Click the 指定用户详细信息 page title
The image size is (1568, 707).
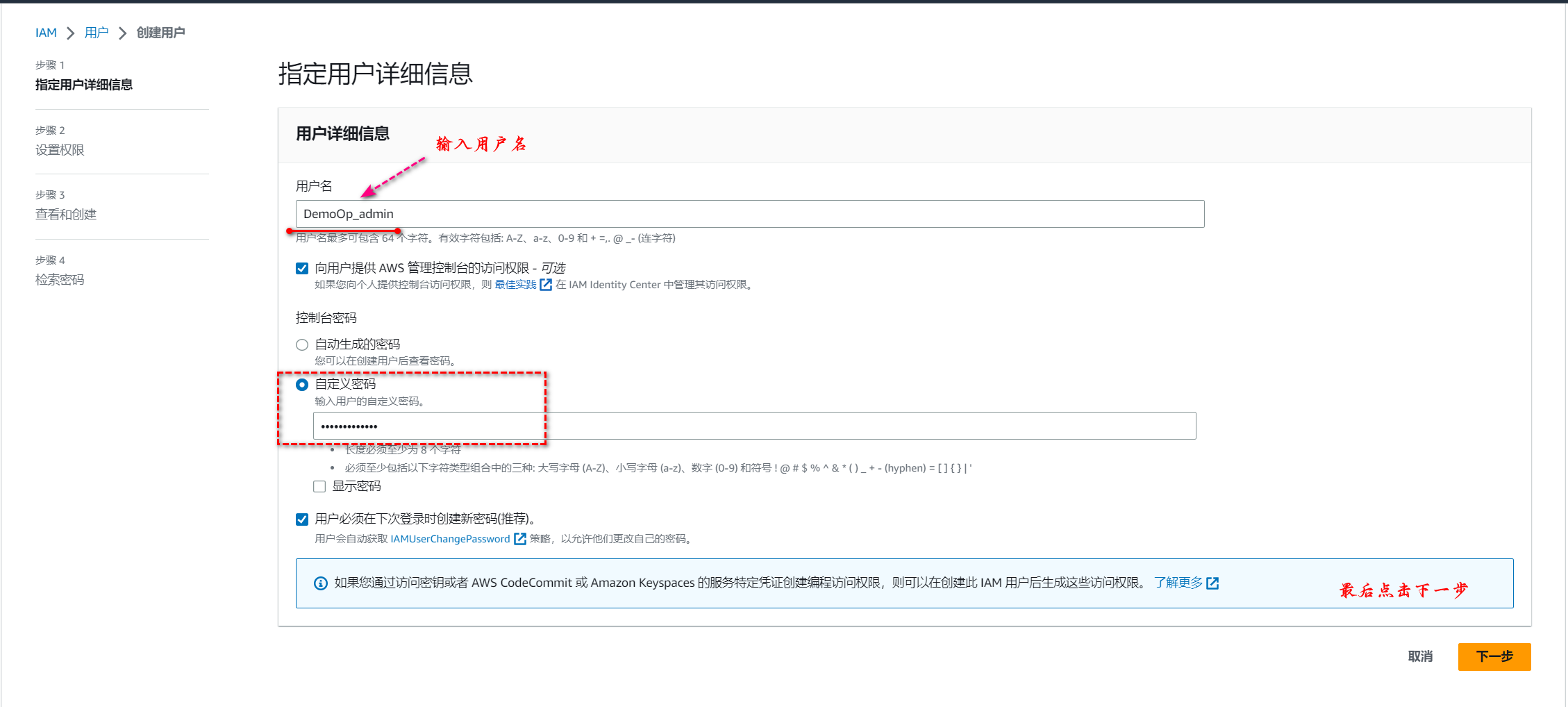tap(376, 74)
